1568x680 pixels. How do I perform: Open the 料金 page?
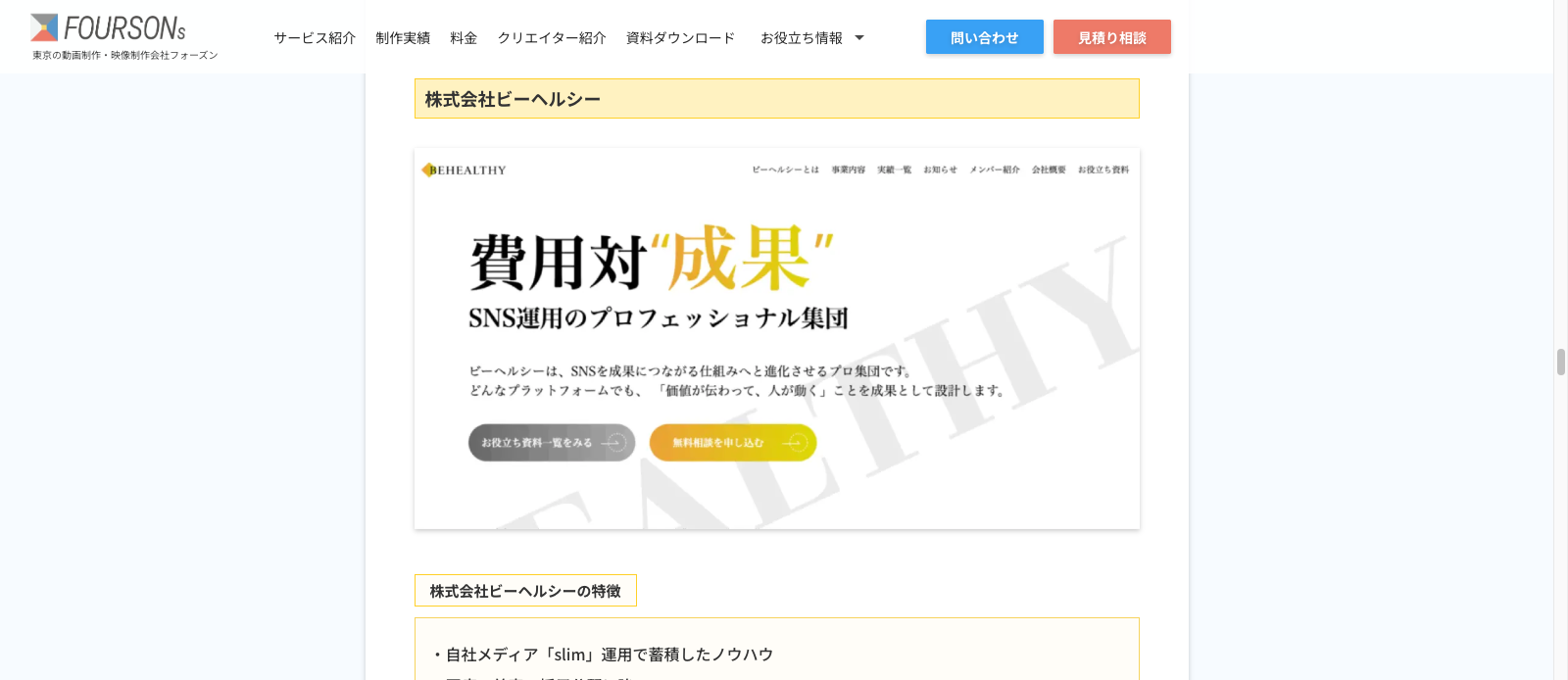pos(464,37)
